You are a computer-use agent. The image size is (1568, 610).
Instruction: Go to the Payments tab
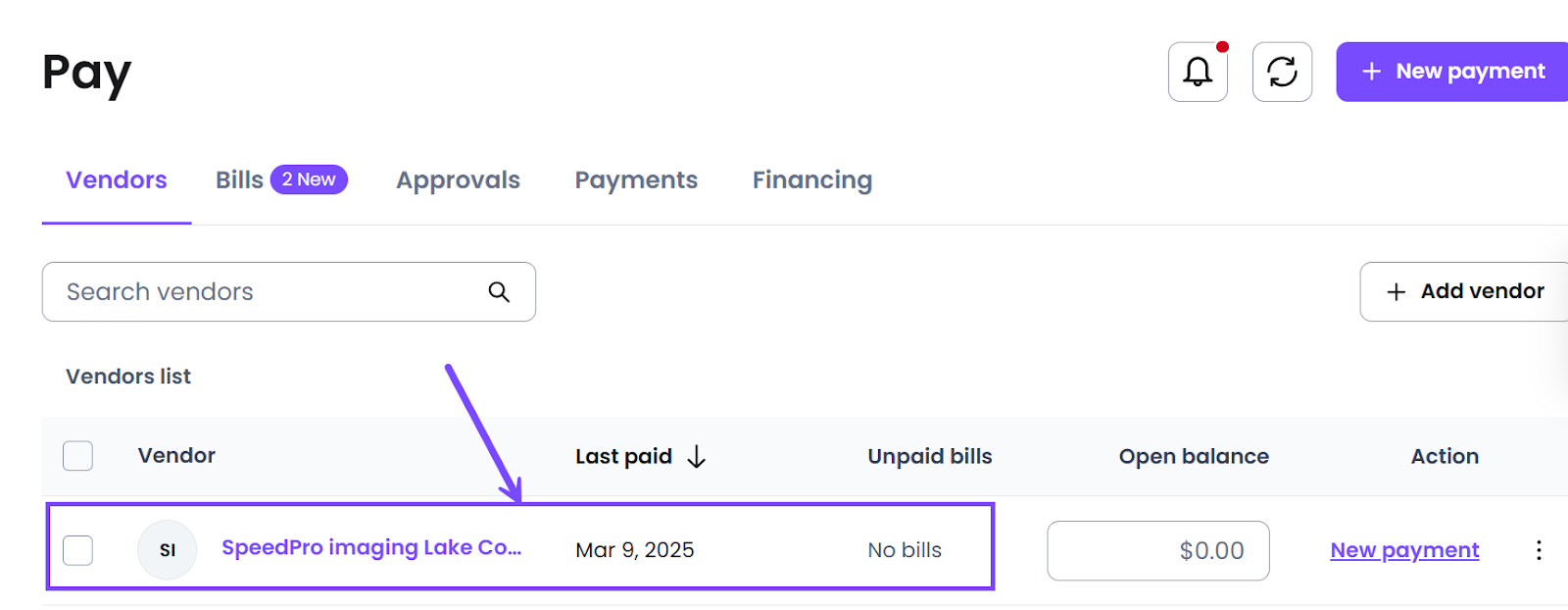pyautogui.click(x=636, y=180)
